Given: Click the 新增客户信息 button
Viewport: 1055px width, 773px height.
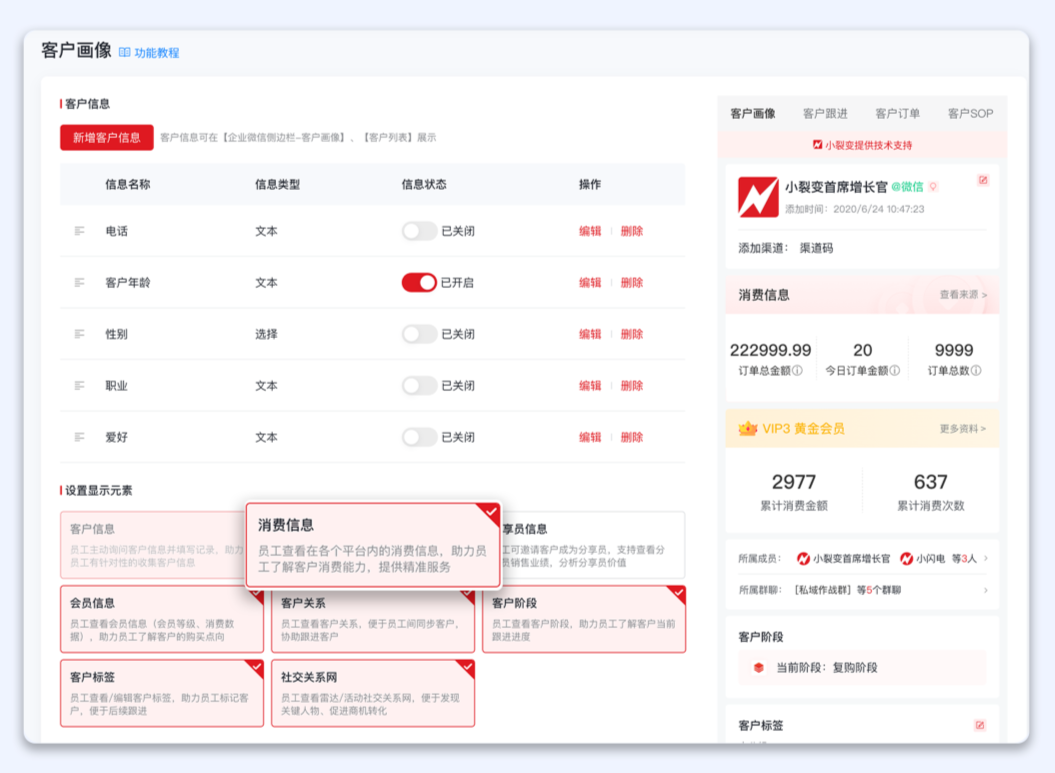Looking at the screenshot, I should (106, 137).
